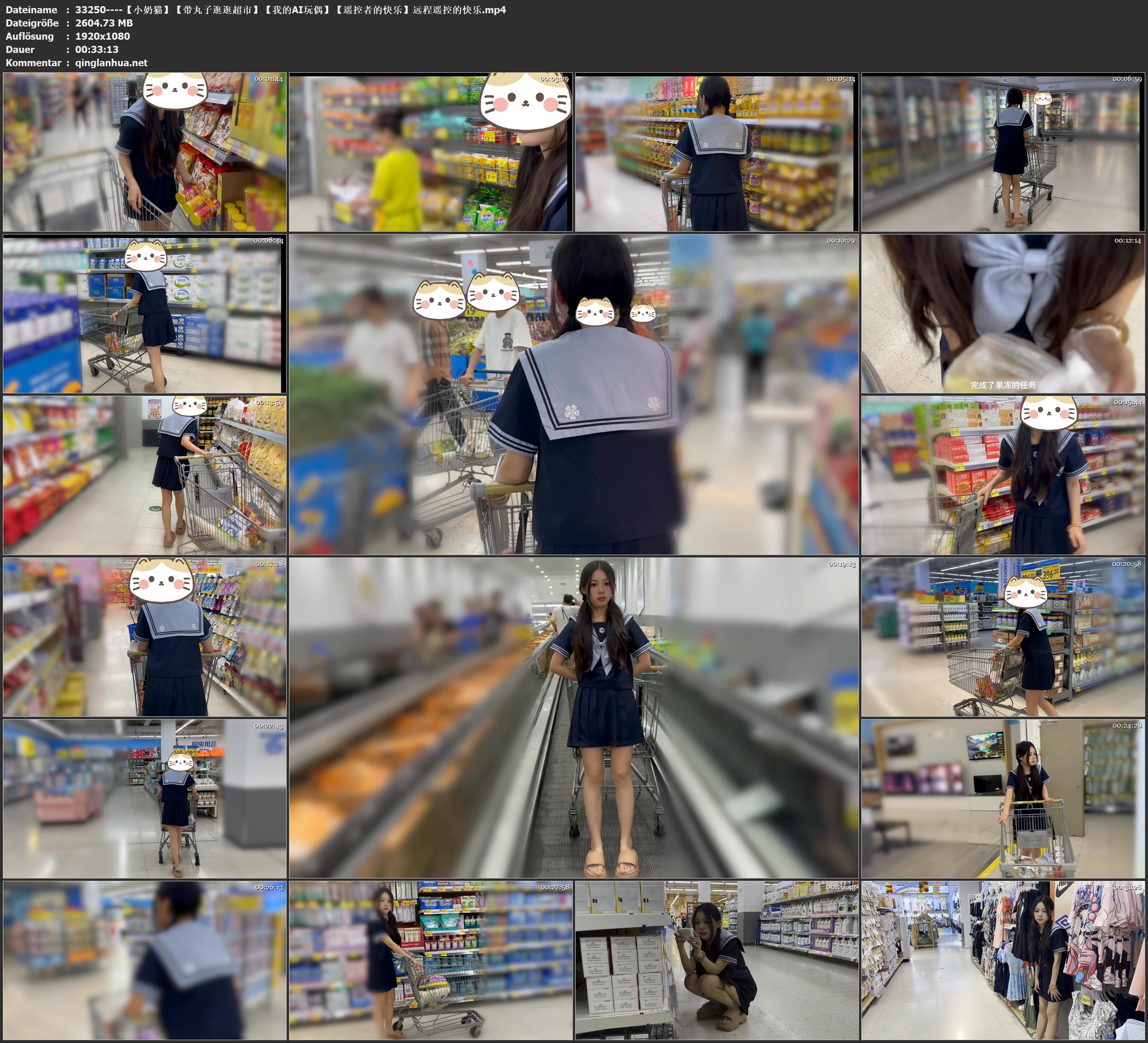Select the clothing aisle frame at 00:31:28
This screenshot has width=1148, height=1043.
click(1003, 960)
